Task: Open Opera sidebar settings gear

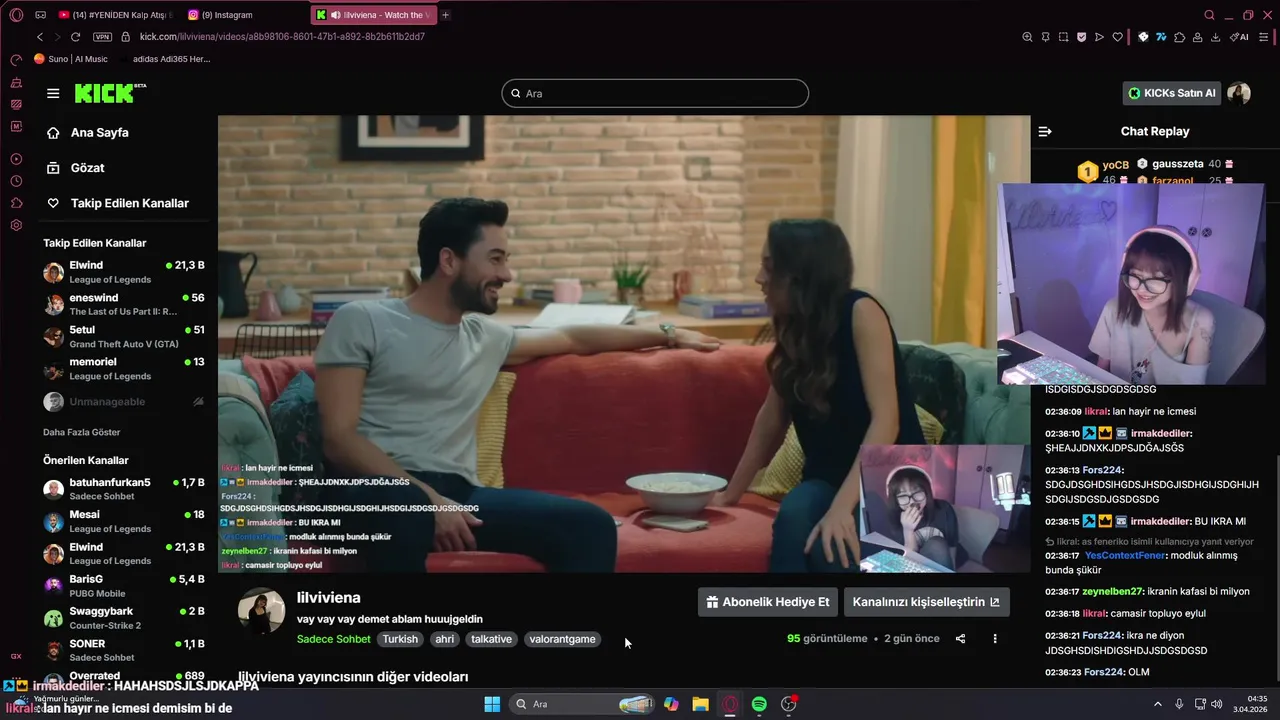Action: (x=16, y=225)
